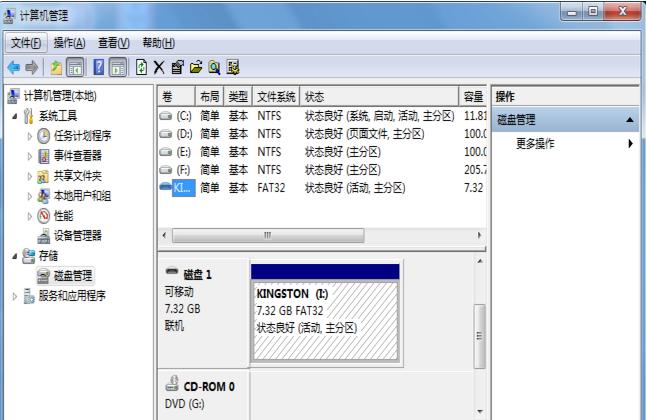Select 共享文件夹 in the tree
Viewport: 646px width, 420px height.
78,176
